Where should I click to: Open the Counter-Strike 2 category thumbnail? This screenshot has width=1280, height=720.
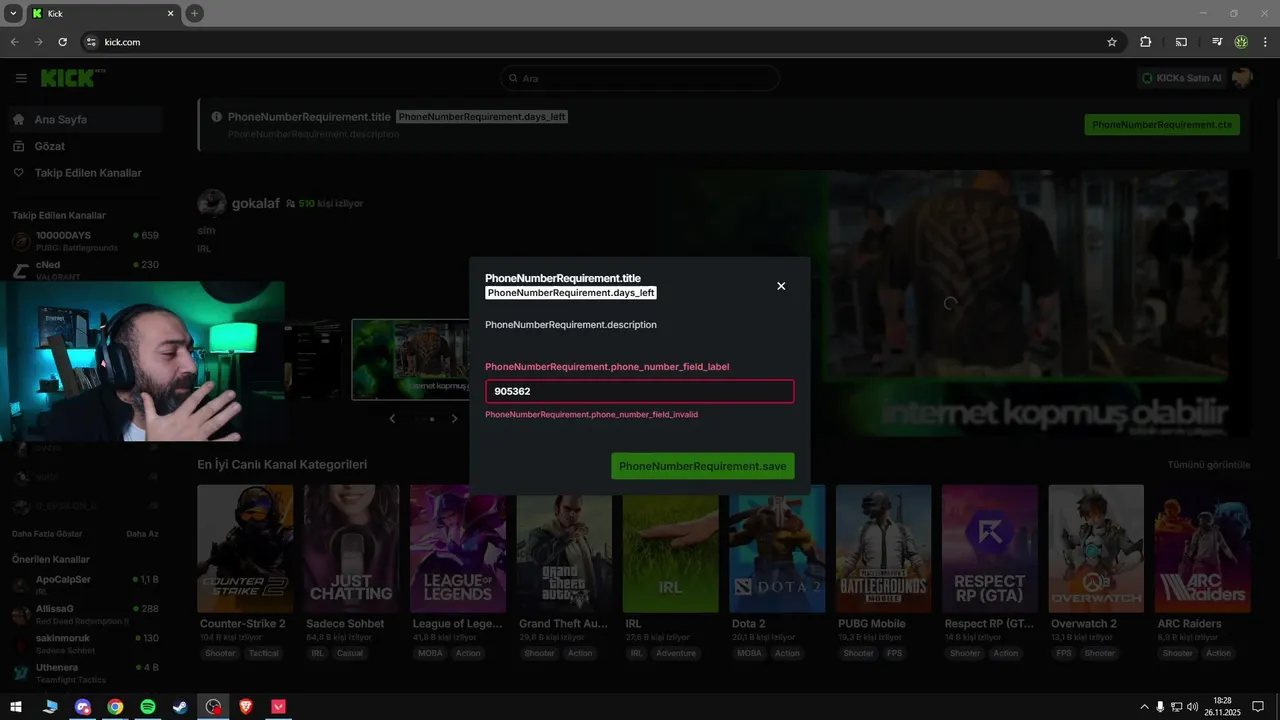(245, 549)
